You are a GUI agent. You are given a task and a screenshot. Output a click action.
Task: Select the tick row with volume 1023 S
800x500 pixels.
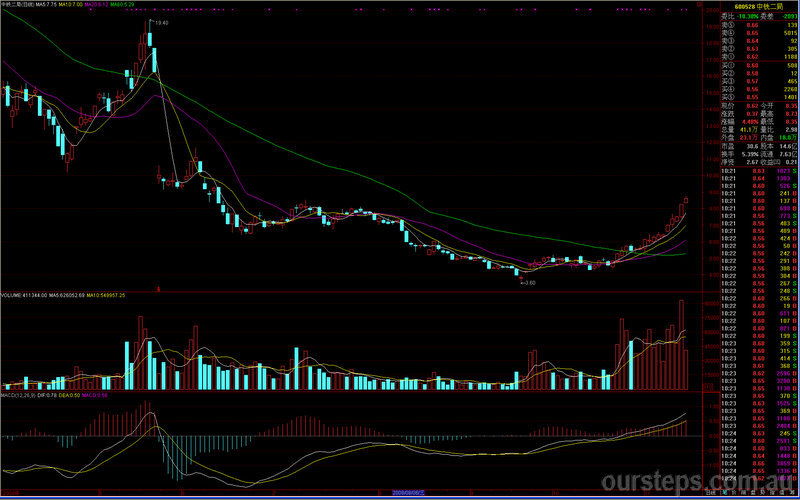[759, 170]
